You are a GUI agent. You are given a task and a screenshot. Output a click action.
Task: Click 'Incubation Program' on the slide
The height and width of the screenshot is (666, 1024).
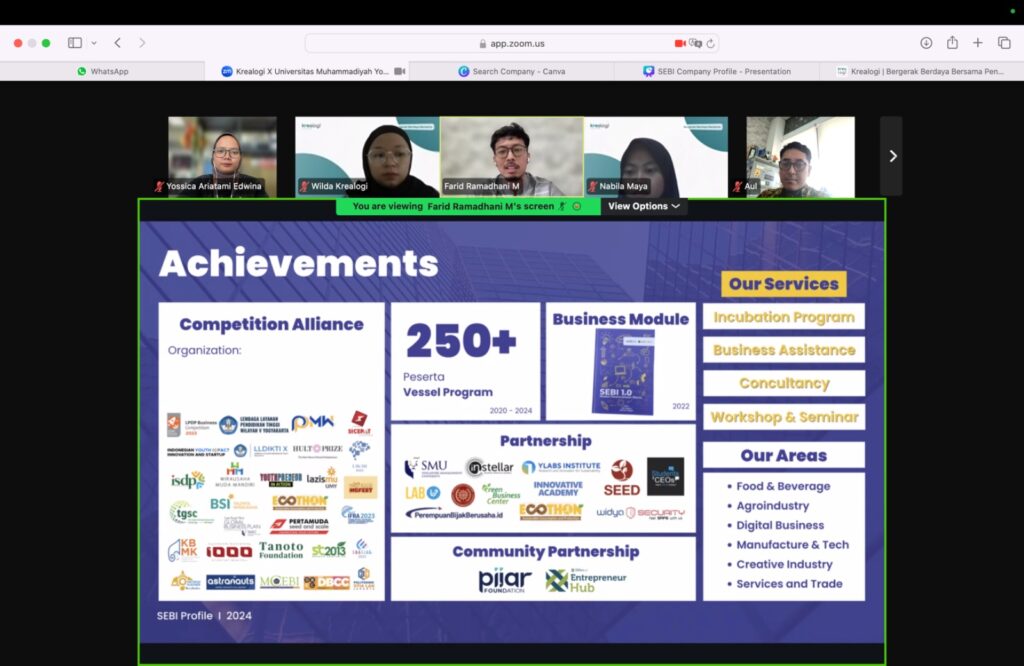(x=784, y=317)
